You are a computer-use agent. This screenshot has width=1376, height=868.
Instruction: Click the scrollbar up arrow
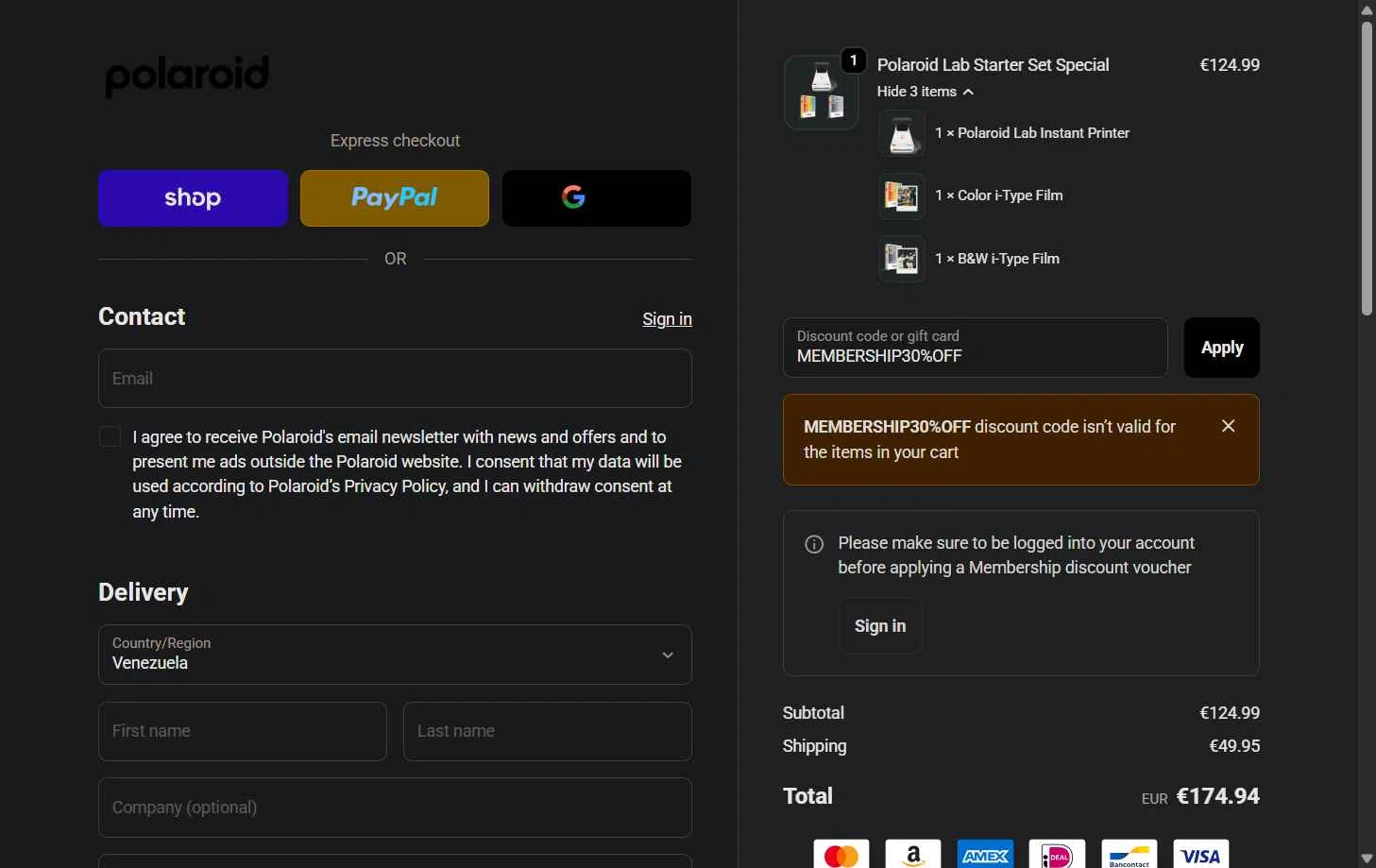(1367, 9)
